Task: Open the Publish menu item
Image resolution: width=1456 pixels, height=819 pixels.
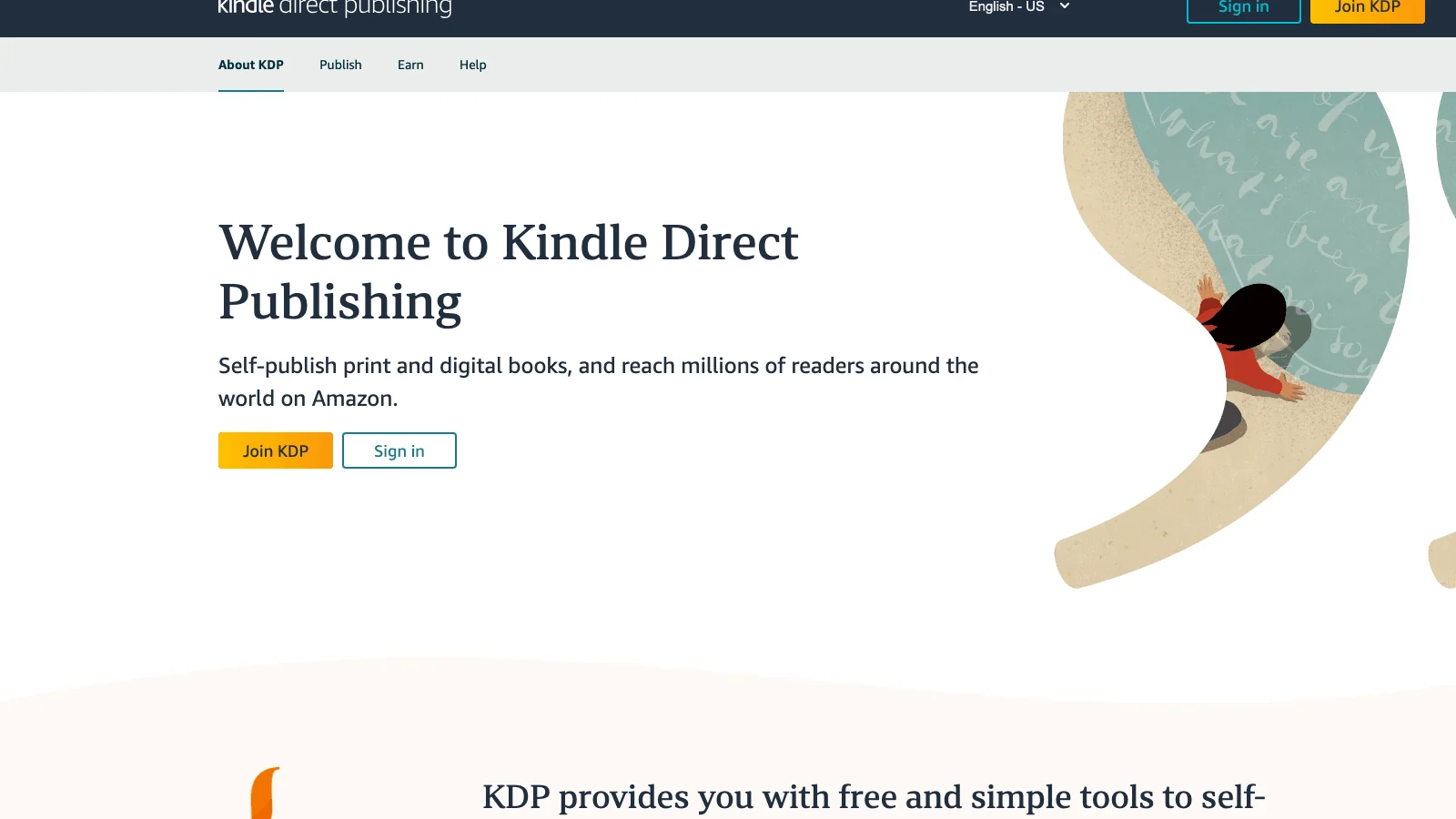Action: (340, 65)
